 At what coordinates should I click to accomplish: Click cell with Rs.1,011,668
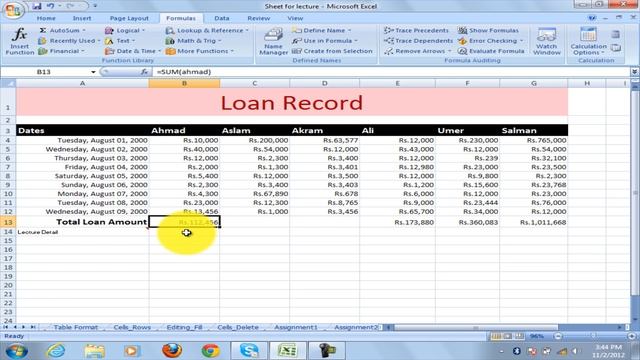pyautogui.click(x=533, y=222)
